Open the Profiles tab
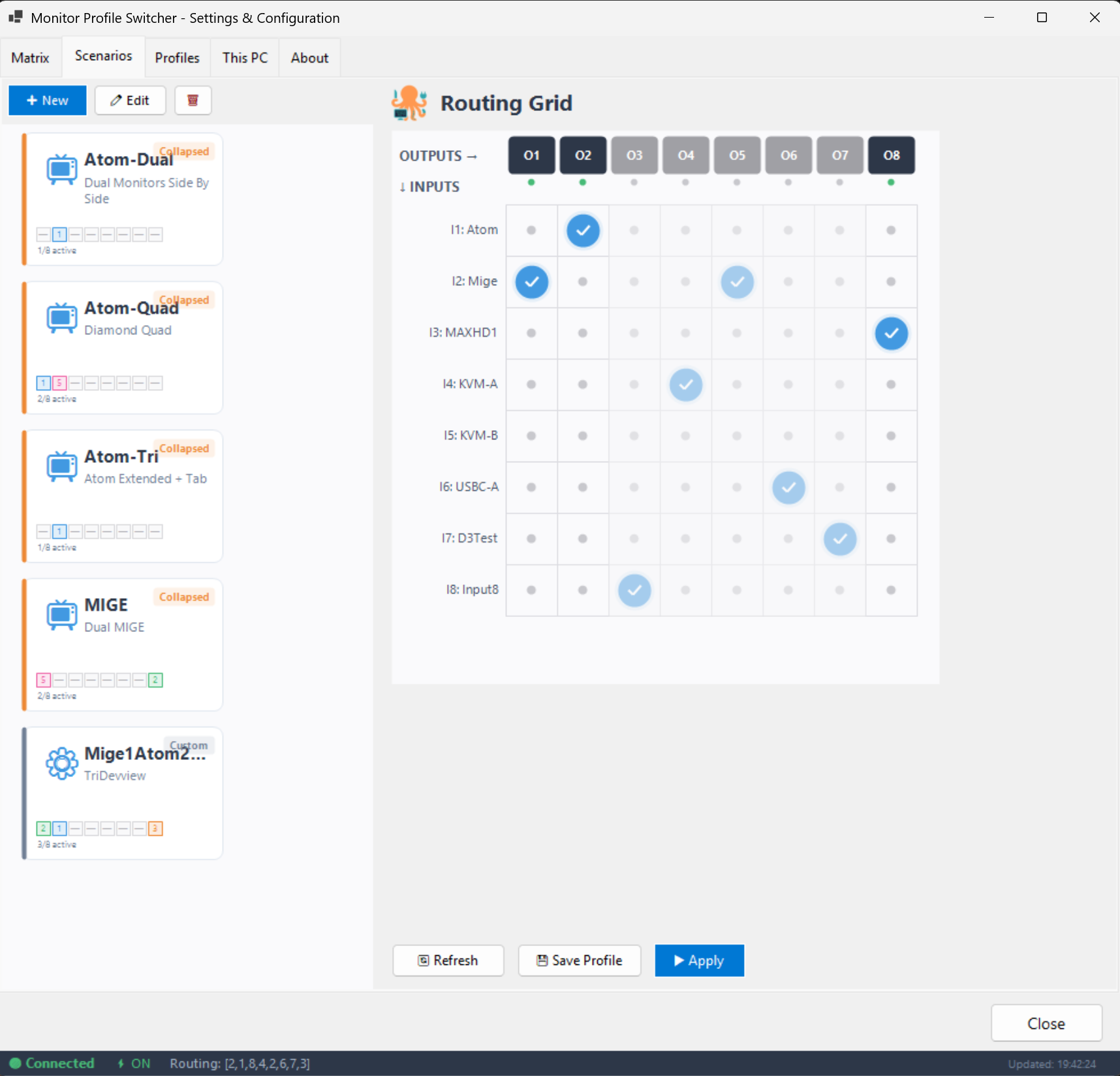This screenshot has width=1120, height=1076. click(176, 57)
